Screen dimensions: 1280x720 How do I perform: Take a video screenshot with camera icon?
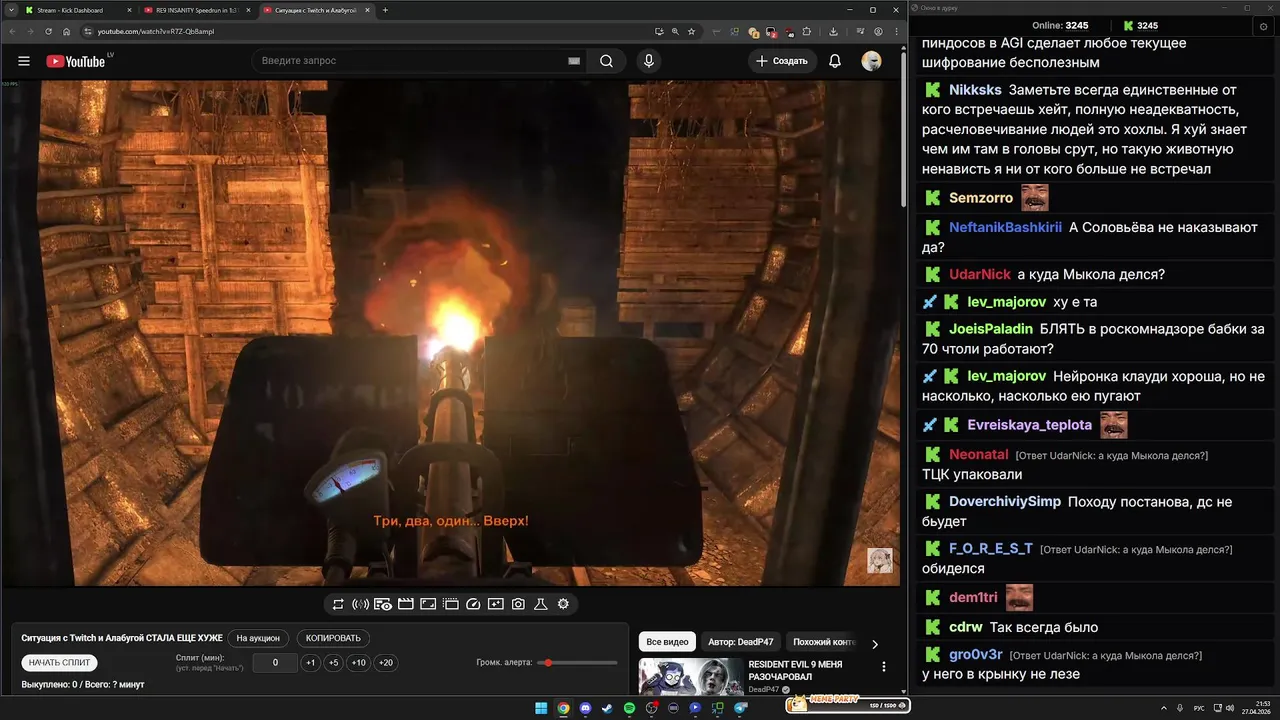pyautogui.click(x=518, y=604)
